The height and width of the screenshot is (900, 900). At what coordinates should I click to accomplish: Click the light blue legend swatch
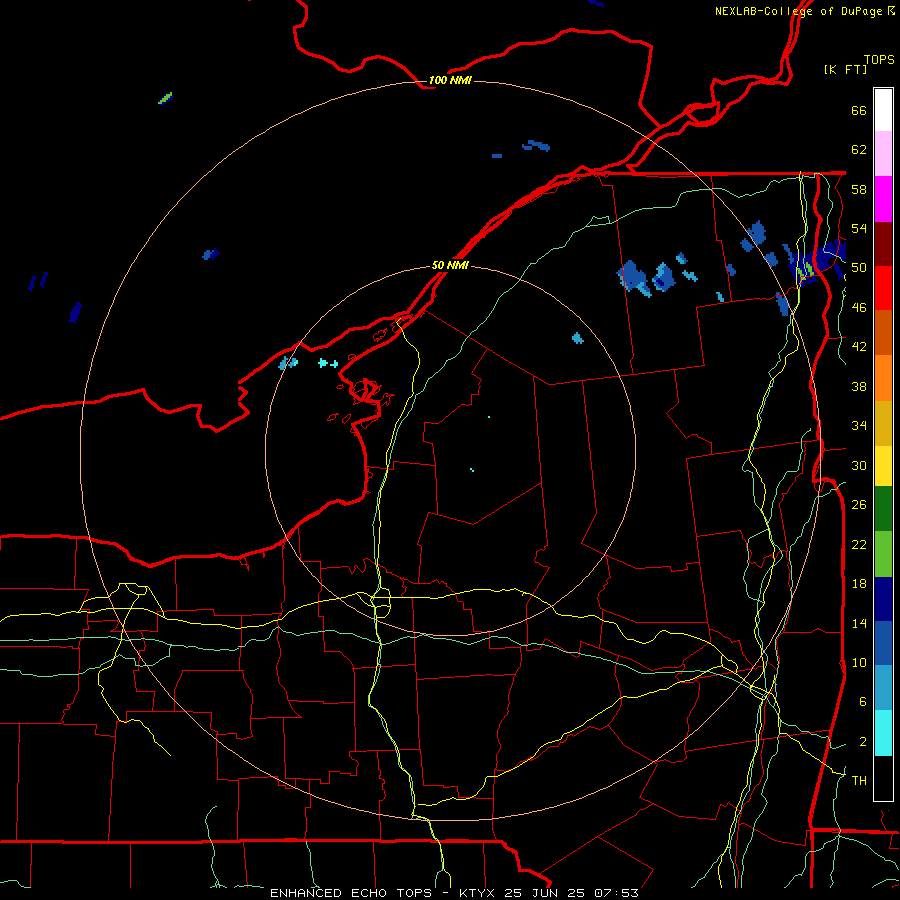point(883,688)
